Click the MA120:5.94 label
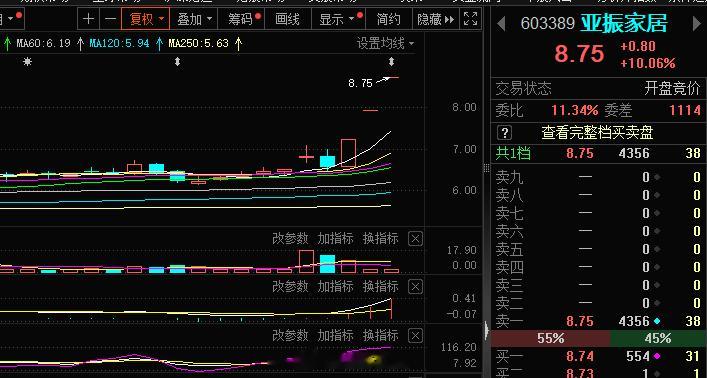Image resolution: width=707 pixels, height=378 pixels. [119, 44]
